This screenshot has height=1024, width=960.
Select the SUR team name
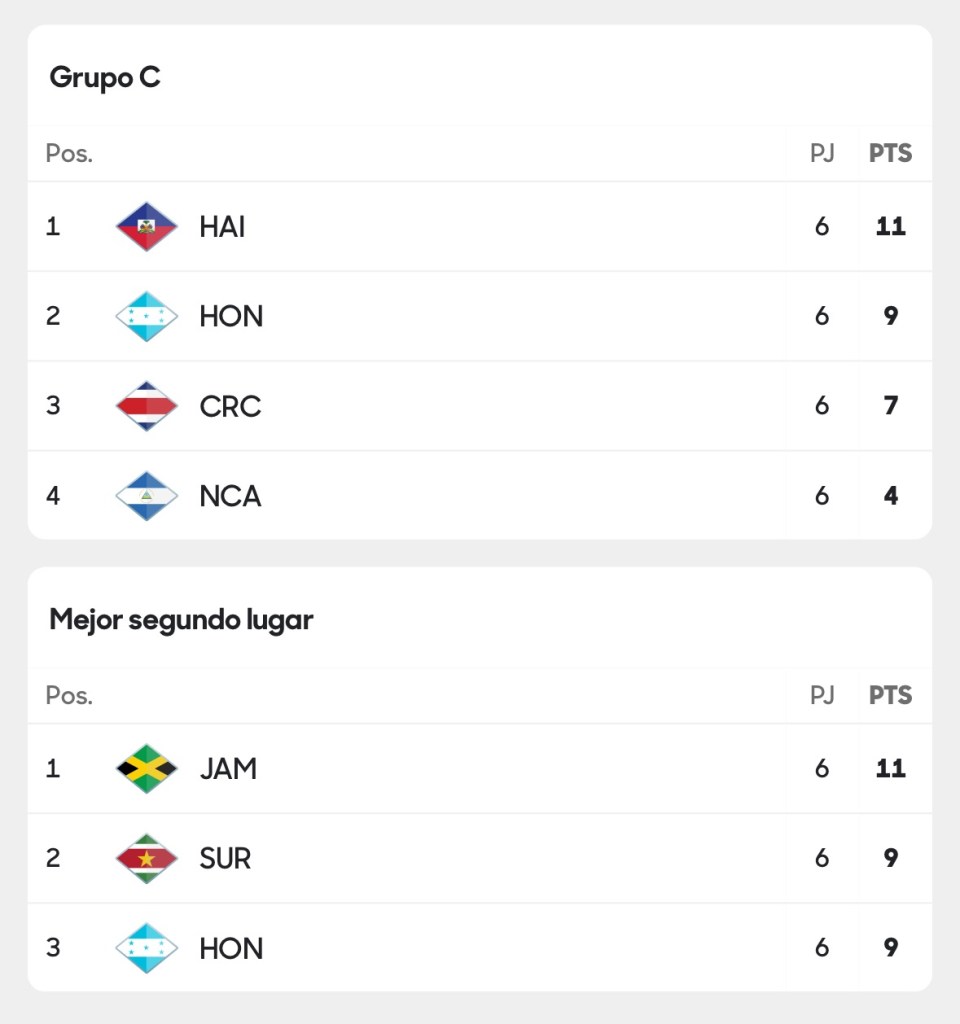click(225, 858)
